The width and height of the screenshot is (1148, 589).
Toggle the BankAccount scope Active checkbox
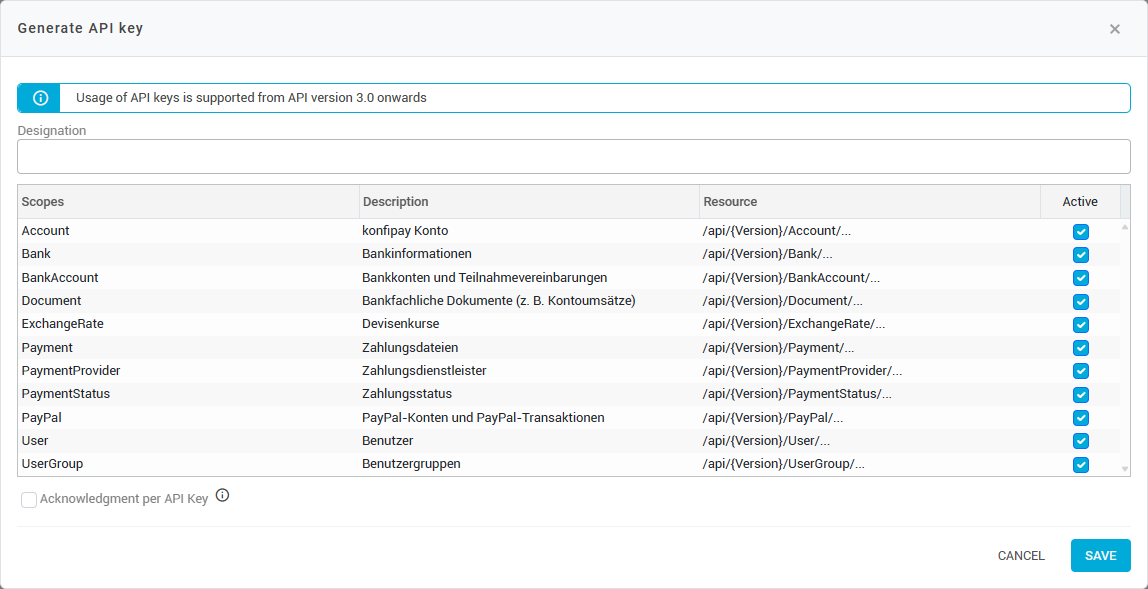point(1080,278)
